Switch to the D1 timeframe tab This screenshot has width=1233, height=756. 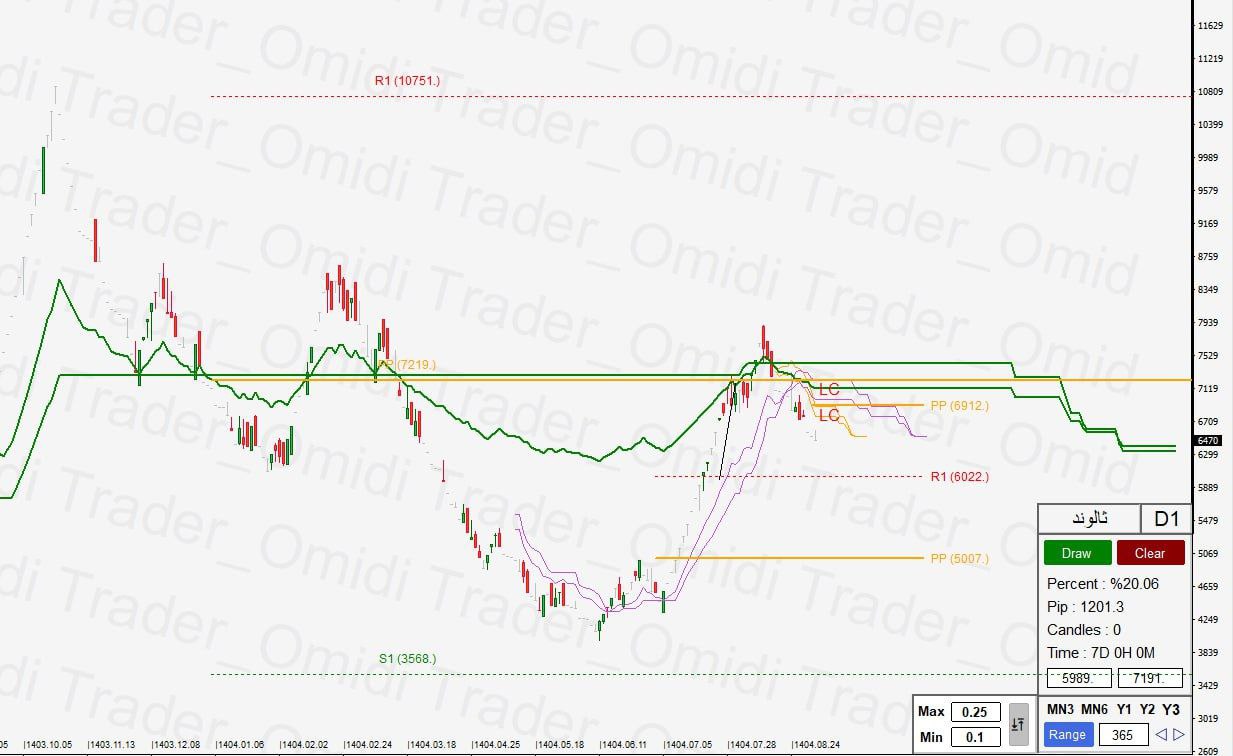pyautogui.click(x=1166, y=518)
